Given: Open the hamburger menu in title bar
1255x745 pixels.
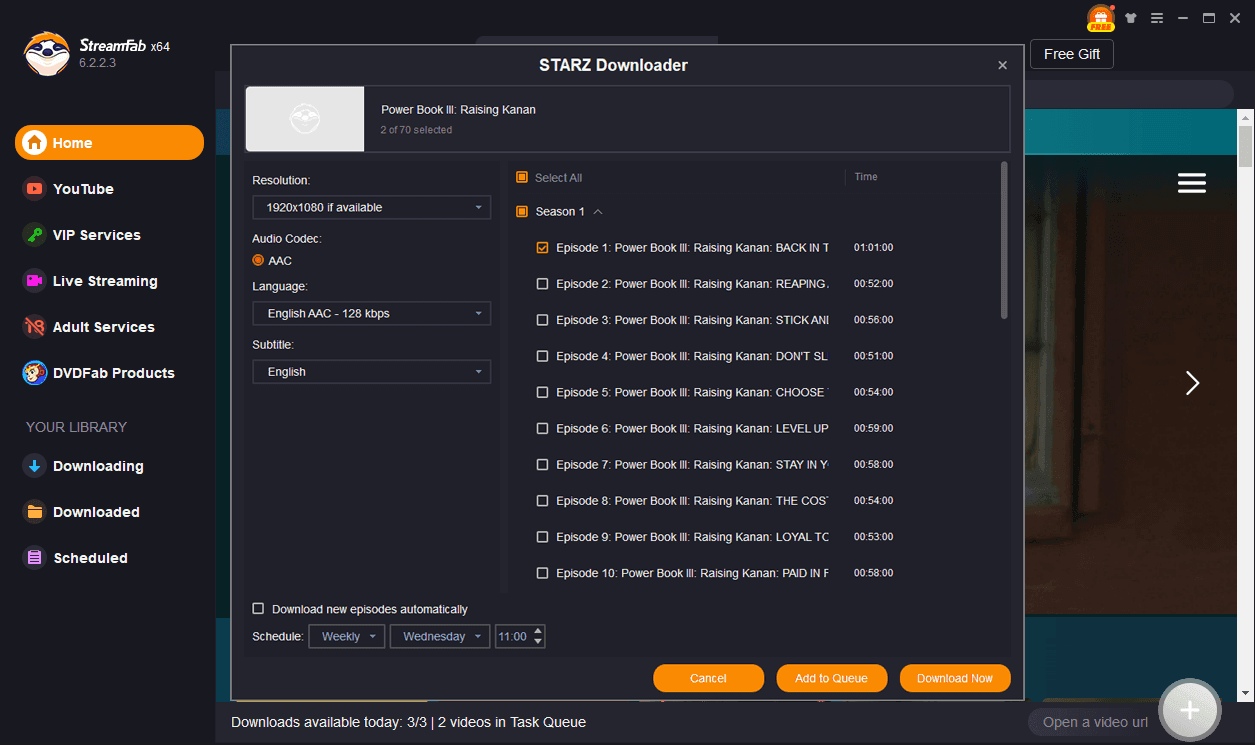Looking at the screenshot, I should [x=1157, y=18].
